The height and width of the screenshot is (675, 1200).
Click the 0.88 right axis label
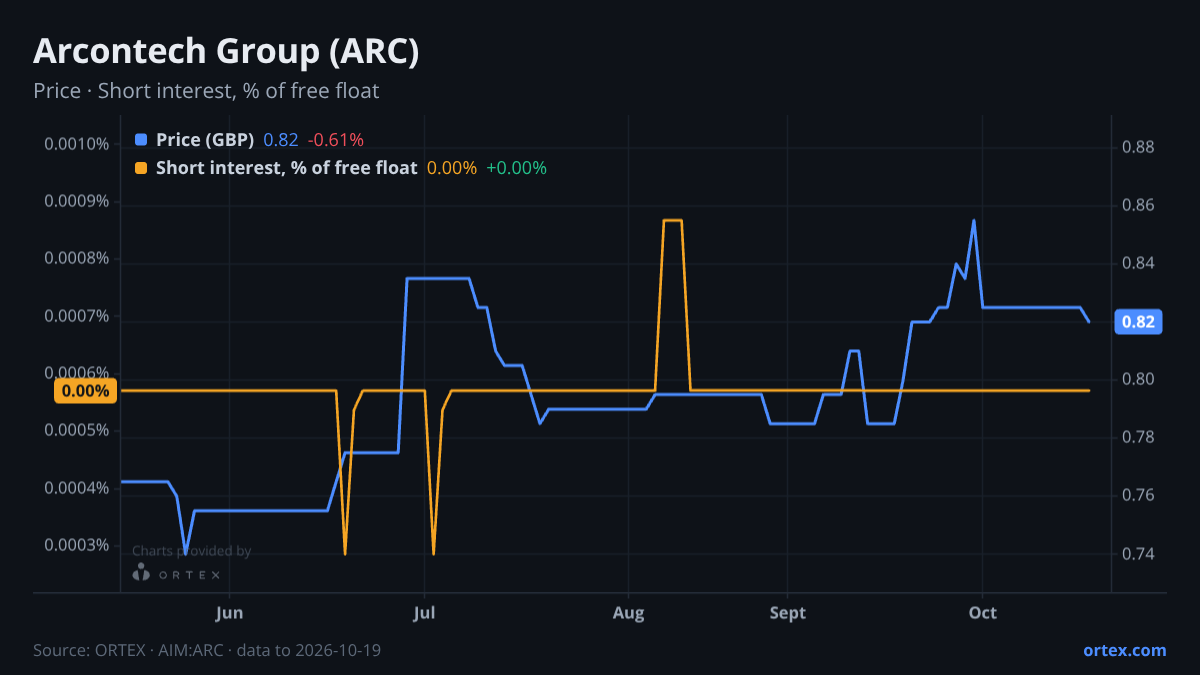[x=1139, y=148]
